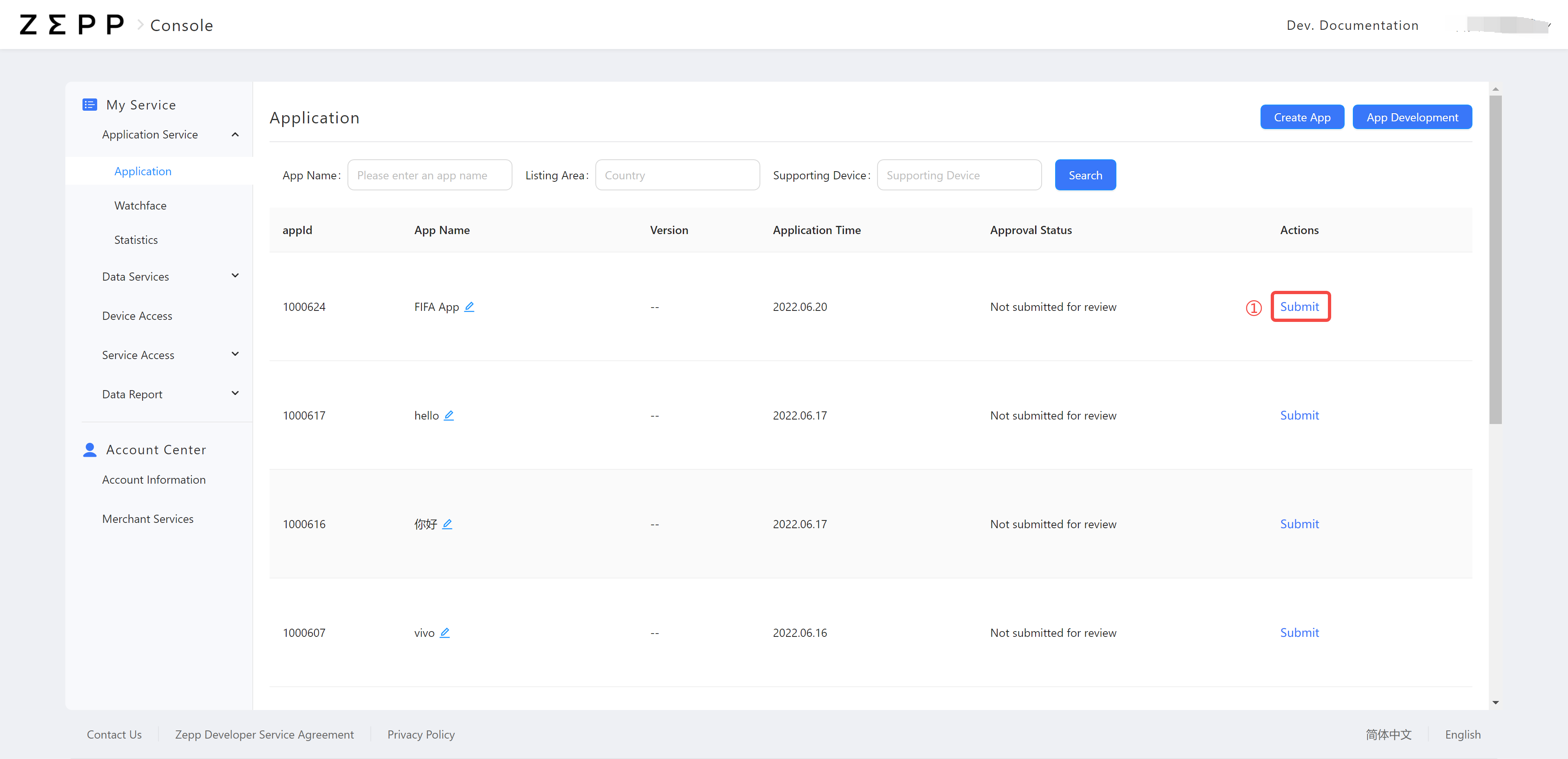The width and height of the screenshot is (1568, 759).
Task: Expand the Data Services menu
Action: [x=235, y=276]
